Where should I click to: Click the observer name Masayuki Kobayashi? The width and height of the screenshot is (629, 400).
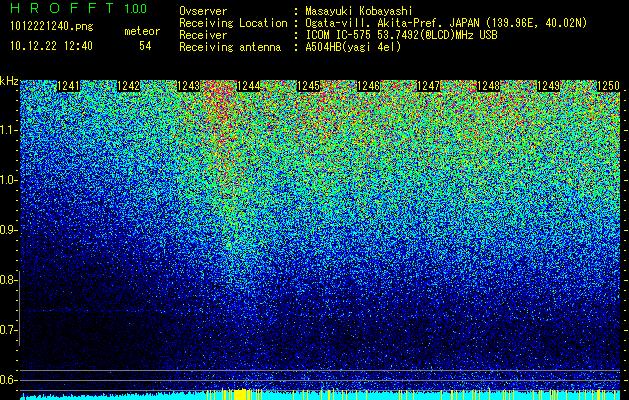(x=359, y=11)
